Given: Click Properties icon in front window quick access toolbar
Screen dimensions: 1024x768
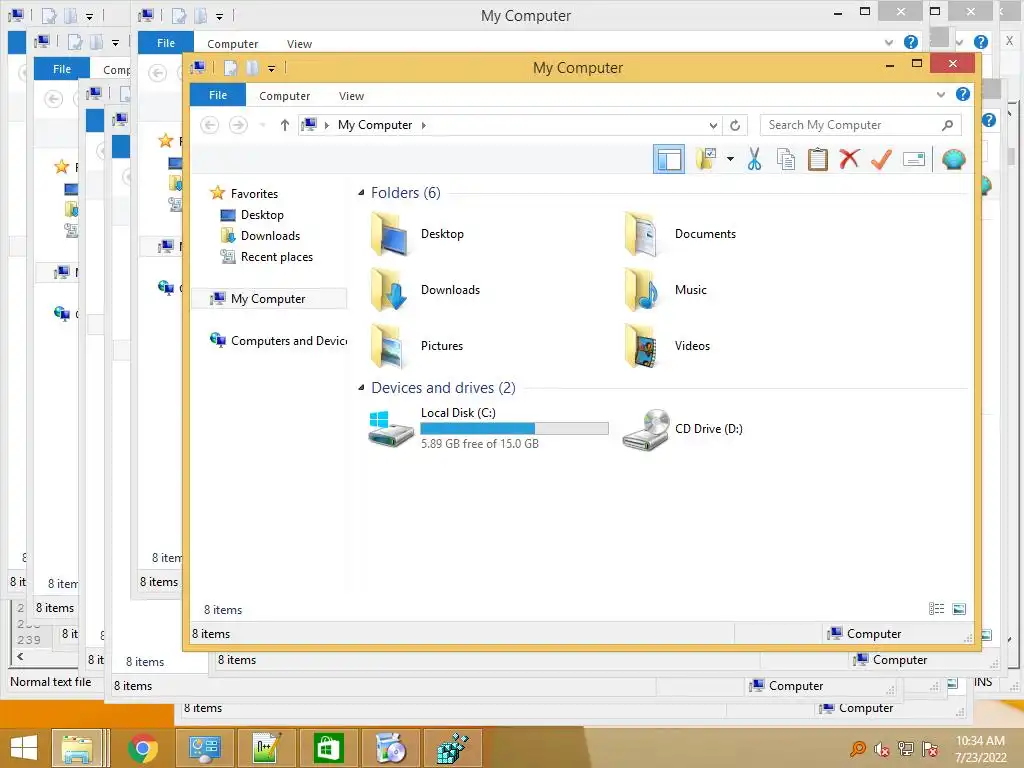Looking at the screenshot, I should (x=231, y=67).
